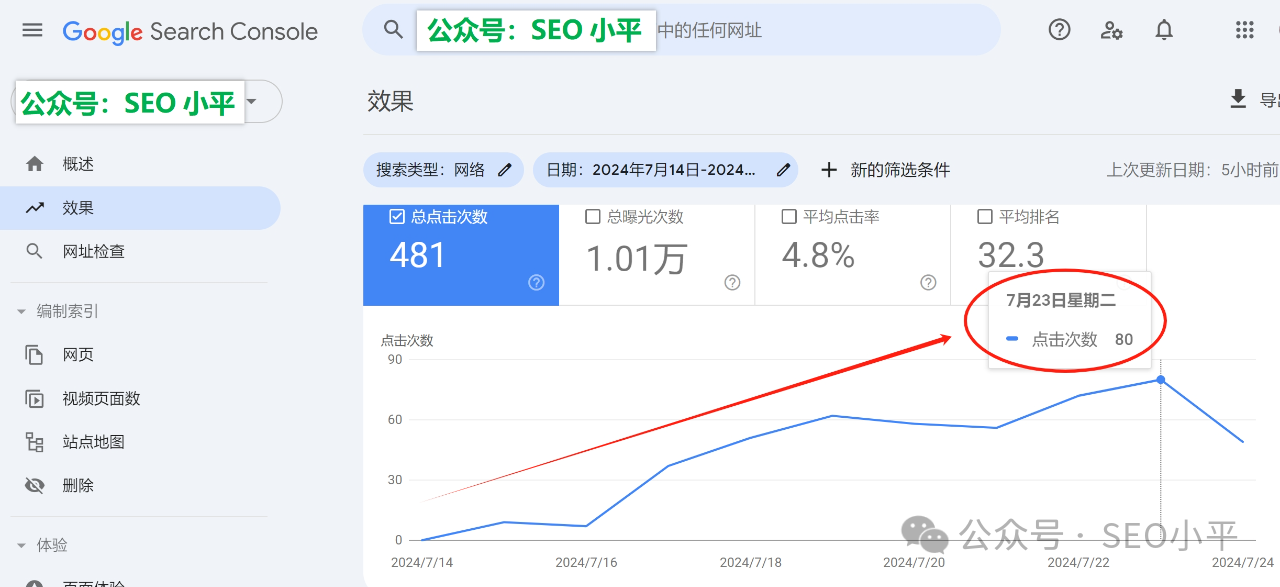Open help for total impressions card

pyautogui.click(x=732, y=283)
